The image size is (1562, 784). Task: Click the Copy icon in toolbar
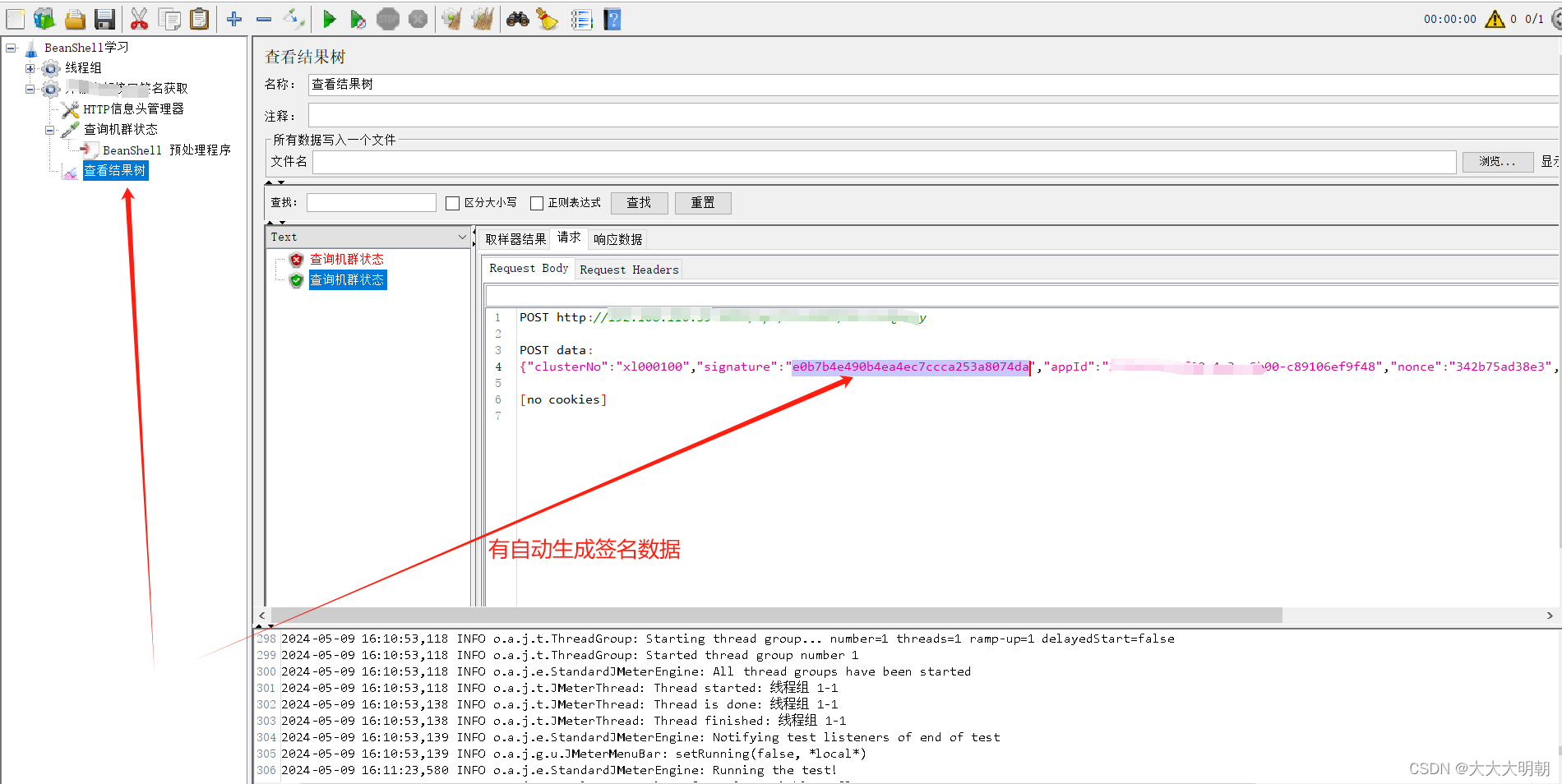coord(169,19)
